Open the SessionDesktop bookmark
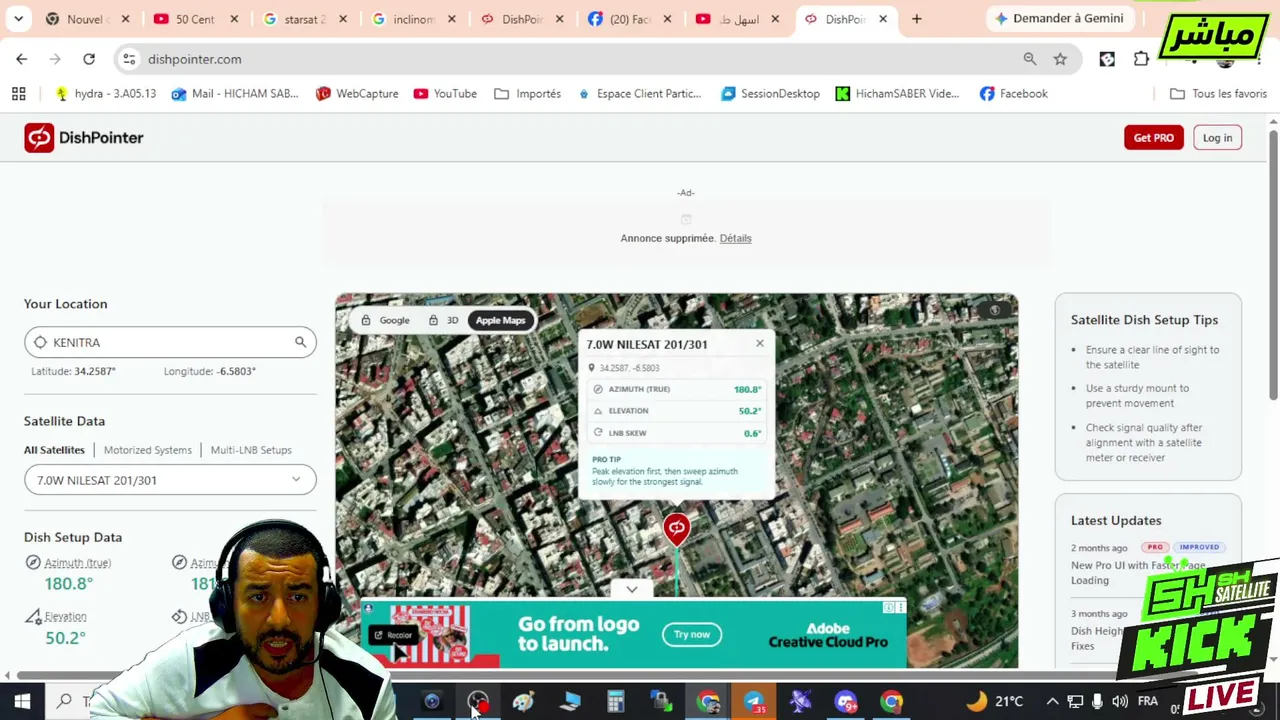The height and width of the screenshot is (720, 1280). pyautogui.click(x=770, y=93)
